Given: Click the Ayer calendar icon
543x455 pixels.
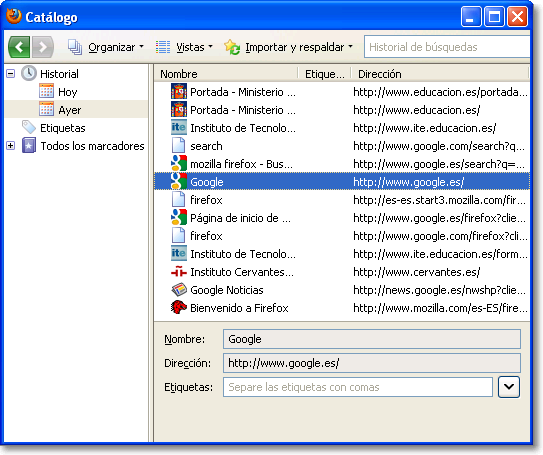Looking at the screenshot, I should click(46, 109).
